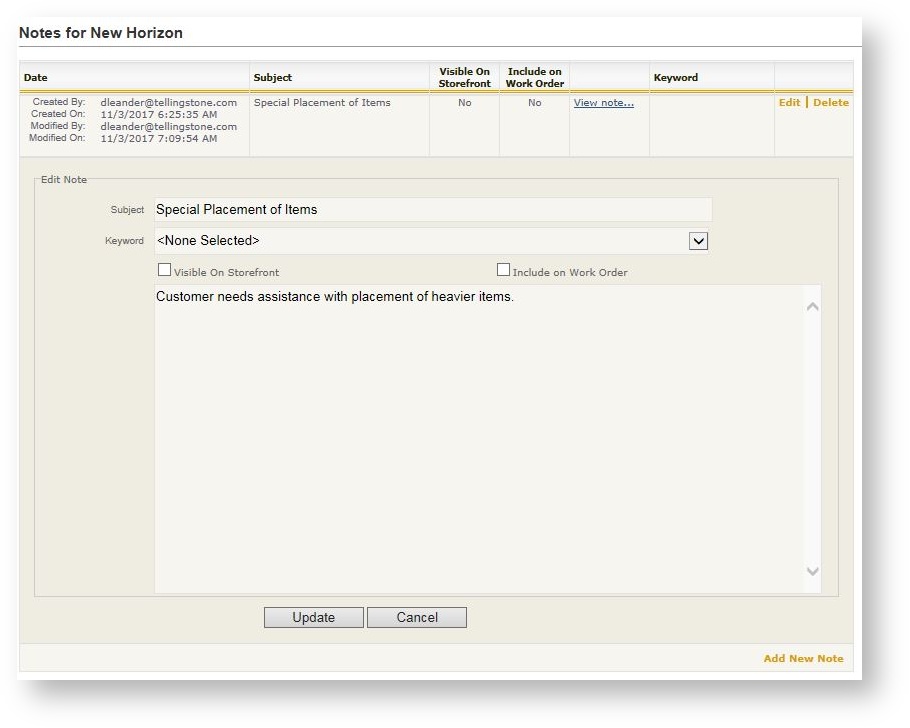Open the View note link
The width and height of the screenshot is (910, 728).
click(x=603, y=102)
